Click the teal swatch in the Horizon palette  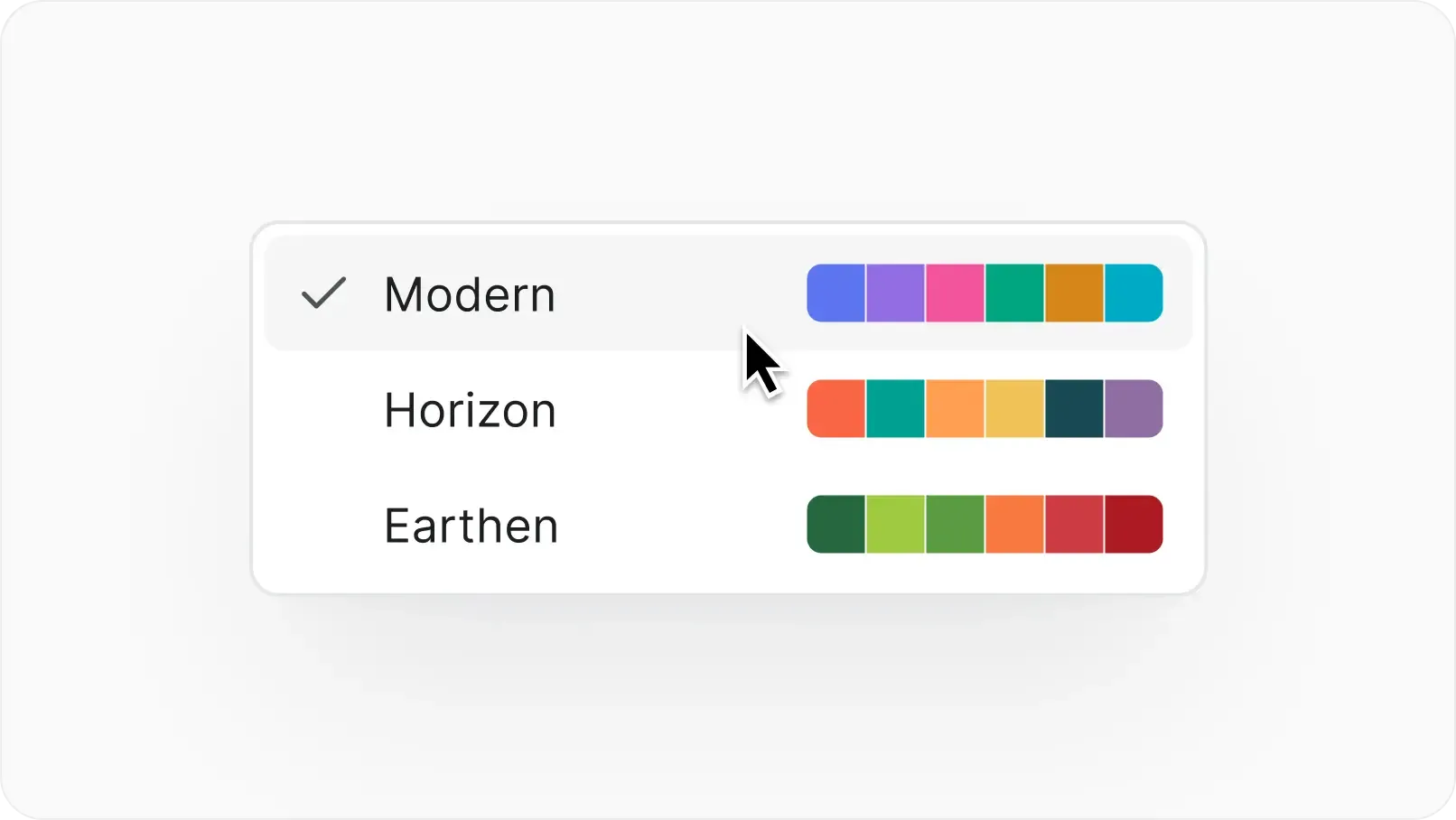[x=894, y=409]
